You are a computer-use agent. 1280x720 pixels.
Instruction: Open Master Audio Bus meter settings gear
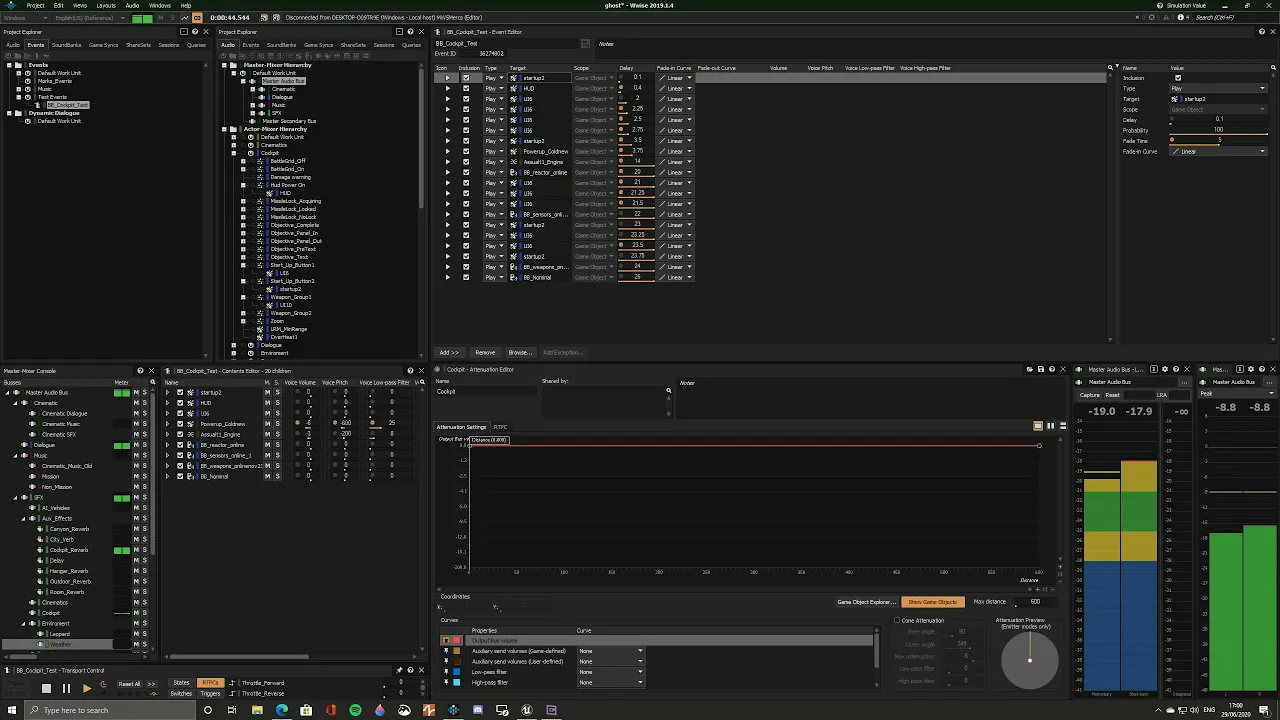click(1164, 370)
